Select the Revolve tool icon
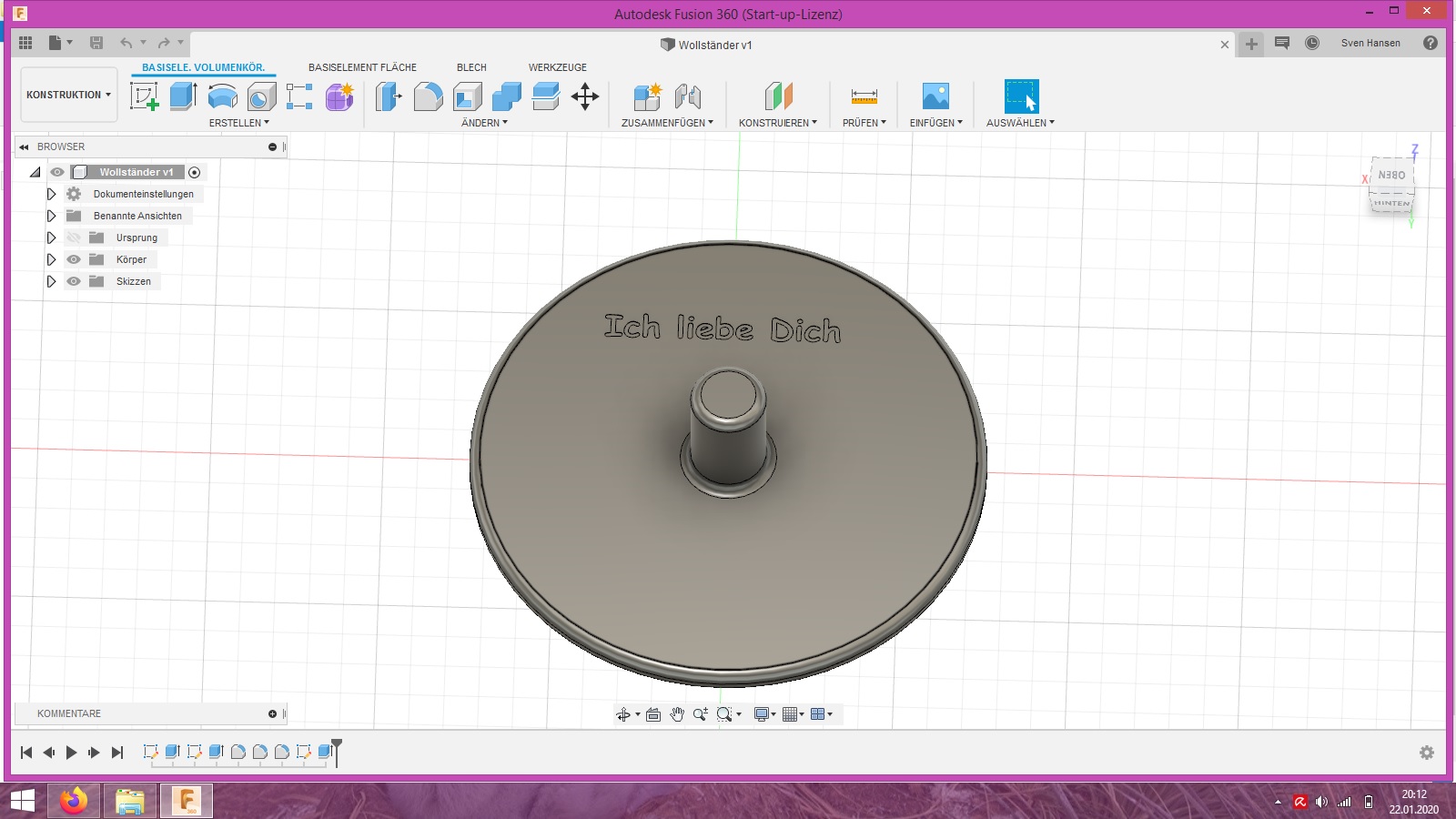The image size is (1456, 819). 223,96
